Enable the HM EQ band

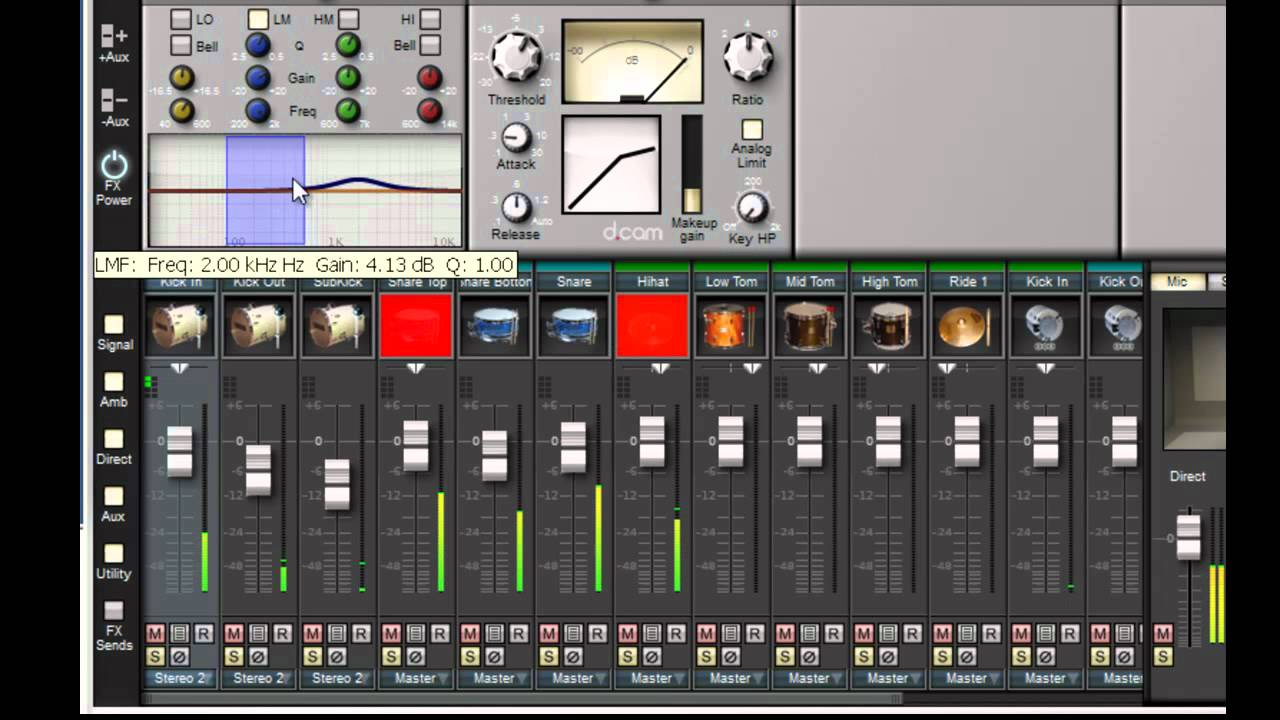[x=348, y=19]
